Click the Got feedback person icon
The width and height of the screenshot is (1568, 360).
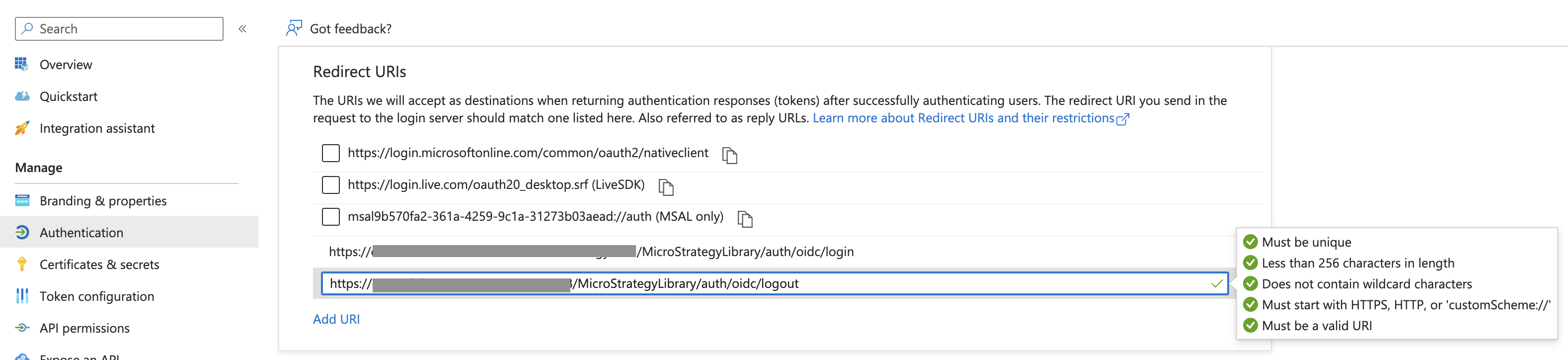(294, 29)
